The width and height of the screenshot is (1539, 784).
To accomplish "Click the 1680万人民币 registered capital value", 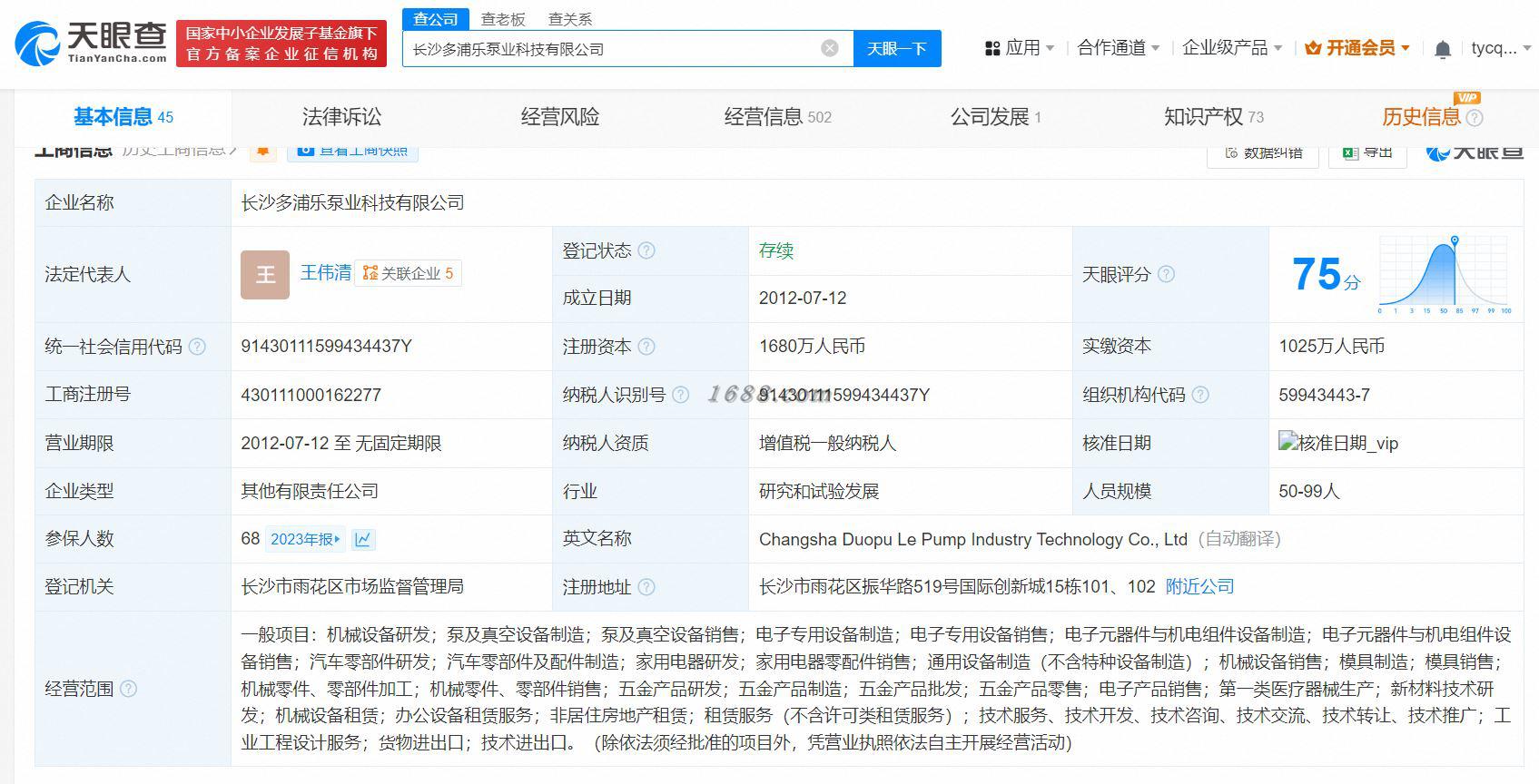I will [x=812, y=347].
